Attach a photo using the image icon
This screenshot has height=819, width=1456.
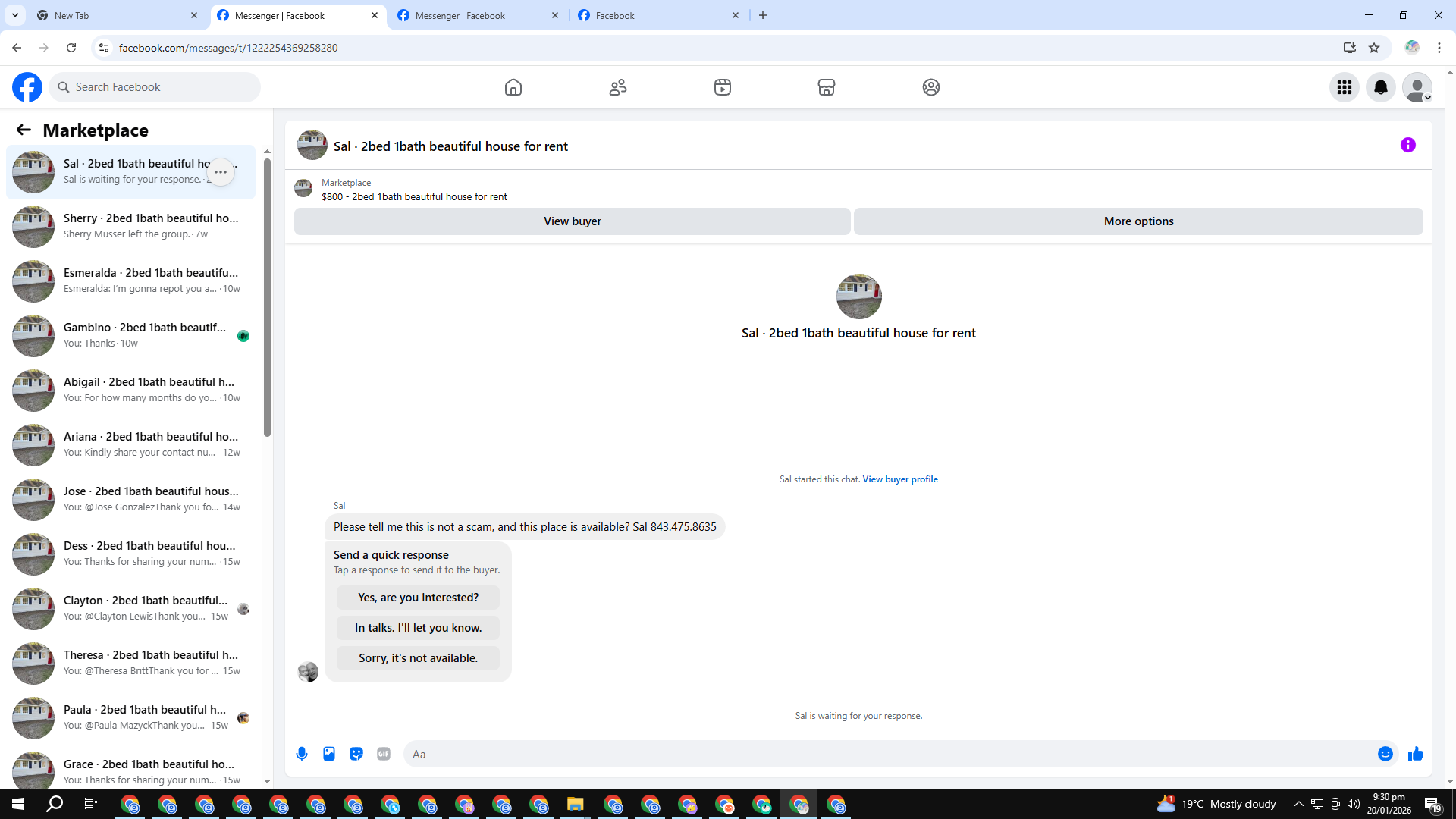pos(329,754)
